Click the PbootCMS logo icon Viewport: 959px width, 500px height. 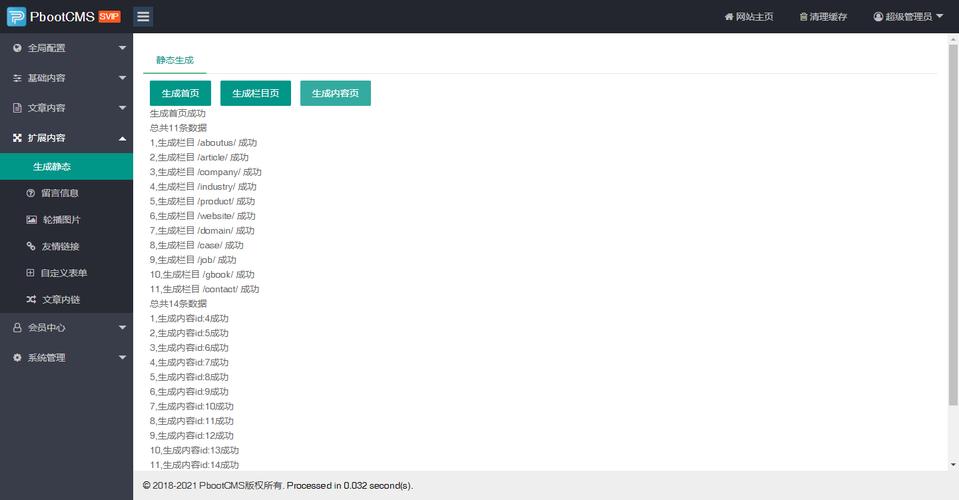pyautogui.click(x=17, y=17)
